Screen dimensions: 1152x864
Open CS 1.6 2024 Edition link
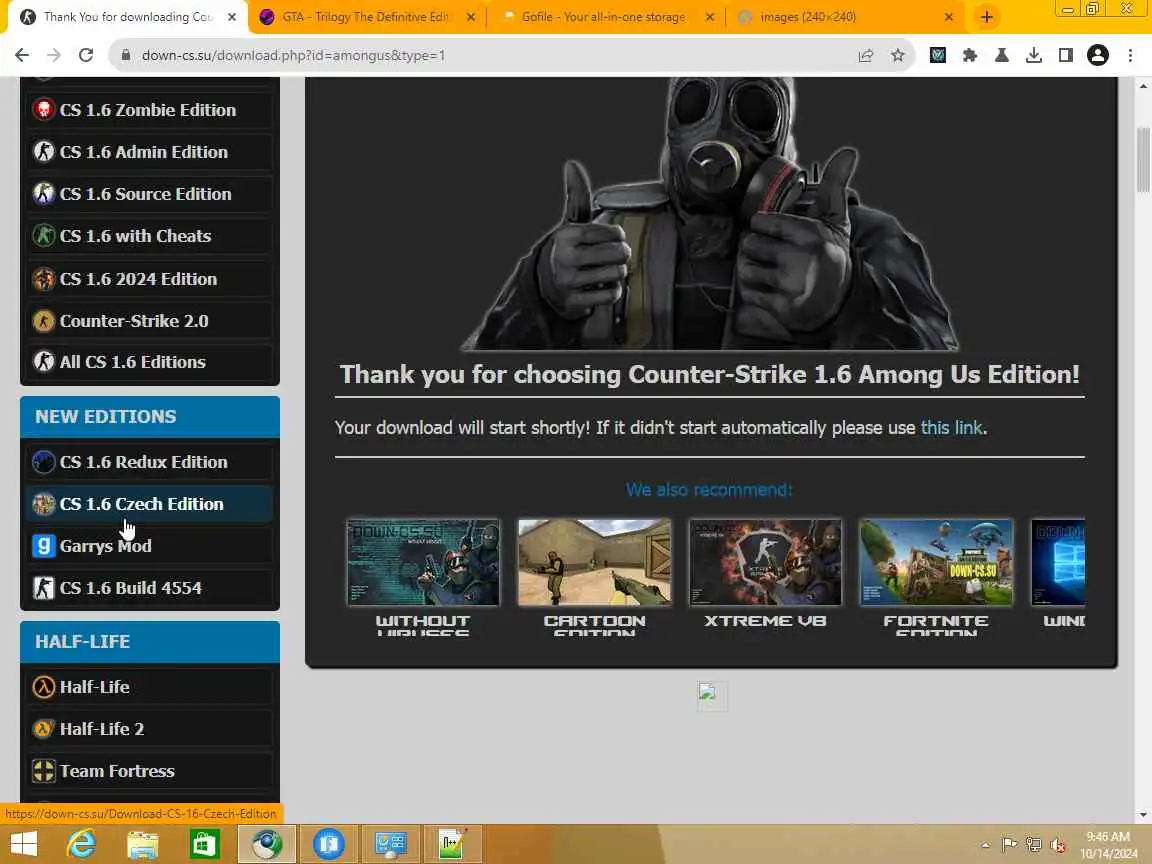point(149,278)
